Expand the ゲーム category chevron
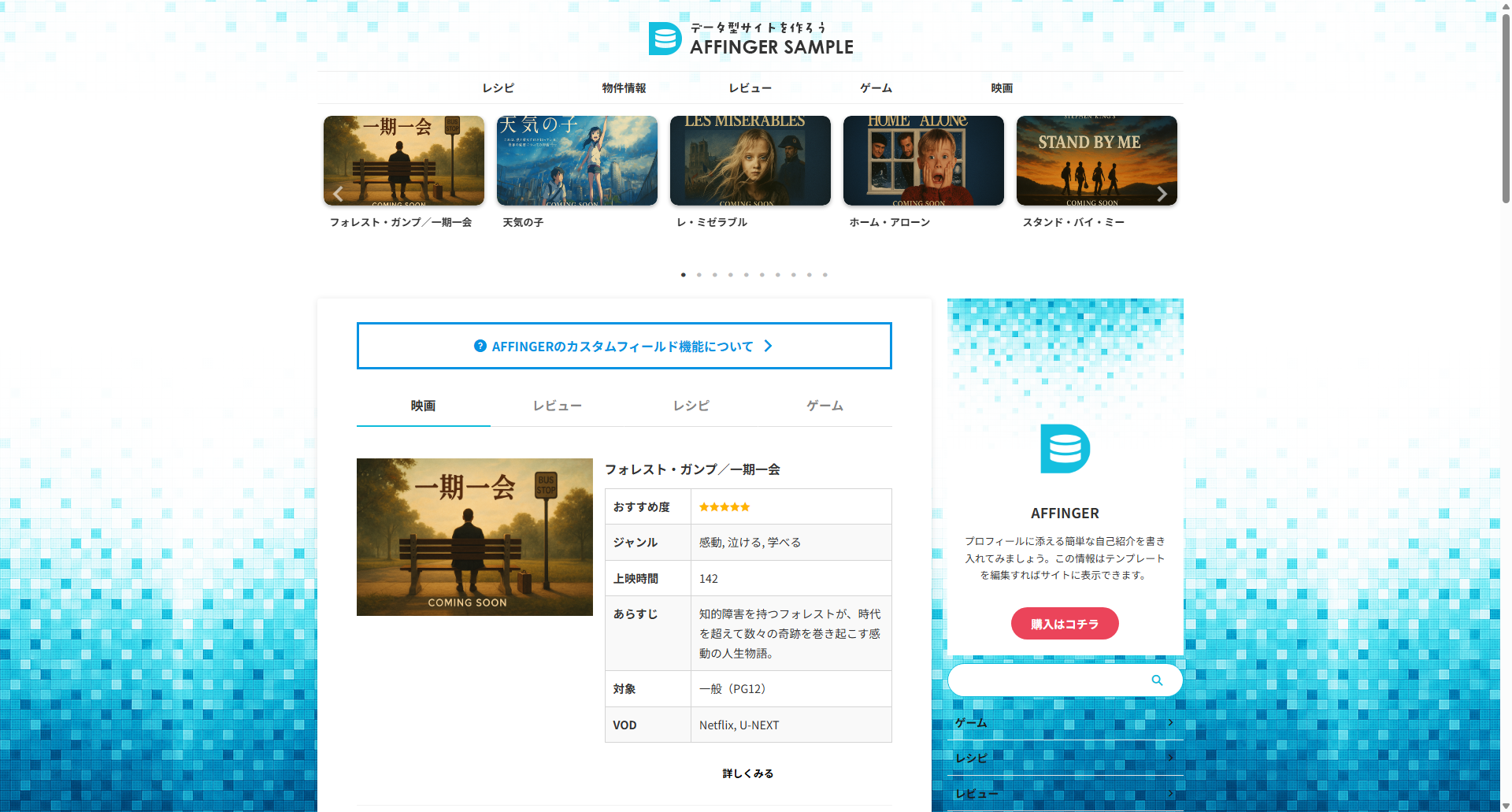Image resolution: width=1512 pixels, height=812 pixels. [1171, 723]
